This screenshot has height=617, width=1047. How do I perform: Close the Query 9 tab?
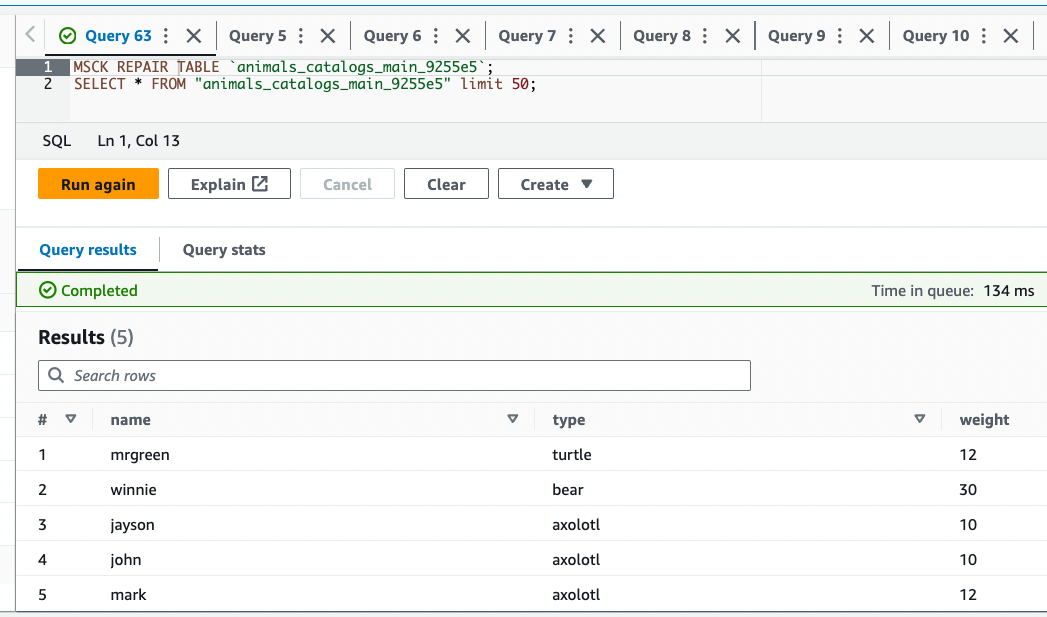coord(866,35)
